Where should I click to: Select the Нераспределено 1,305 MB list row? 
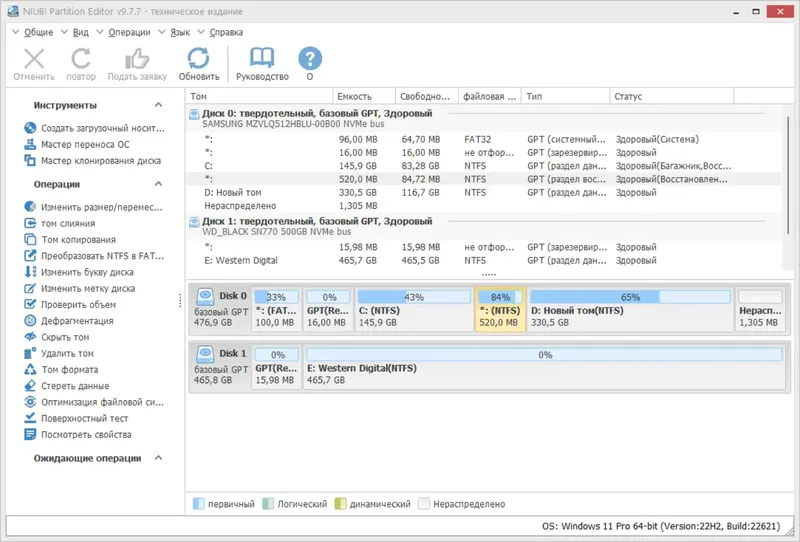coord(485,206)
